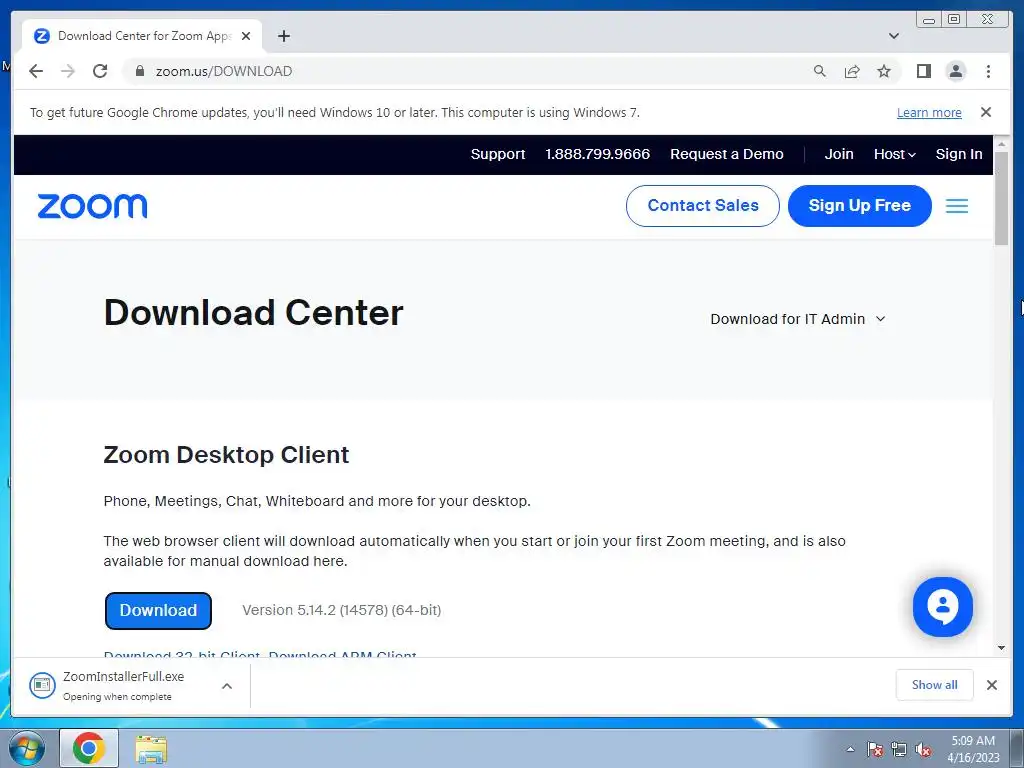Click the muted volume tray icon

coord(923,749)
